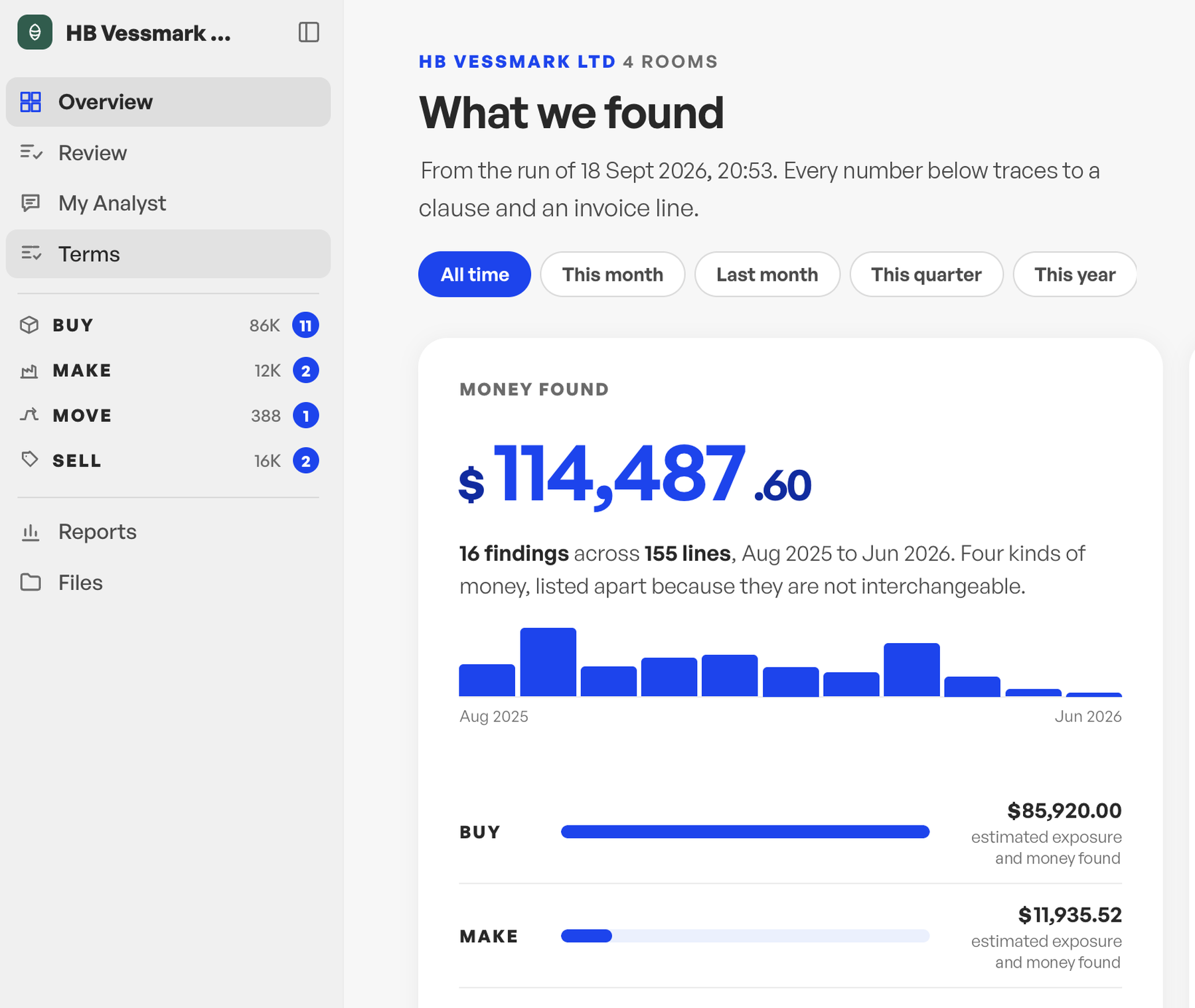Select the All time filter

point(475,274)
